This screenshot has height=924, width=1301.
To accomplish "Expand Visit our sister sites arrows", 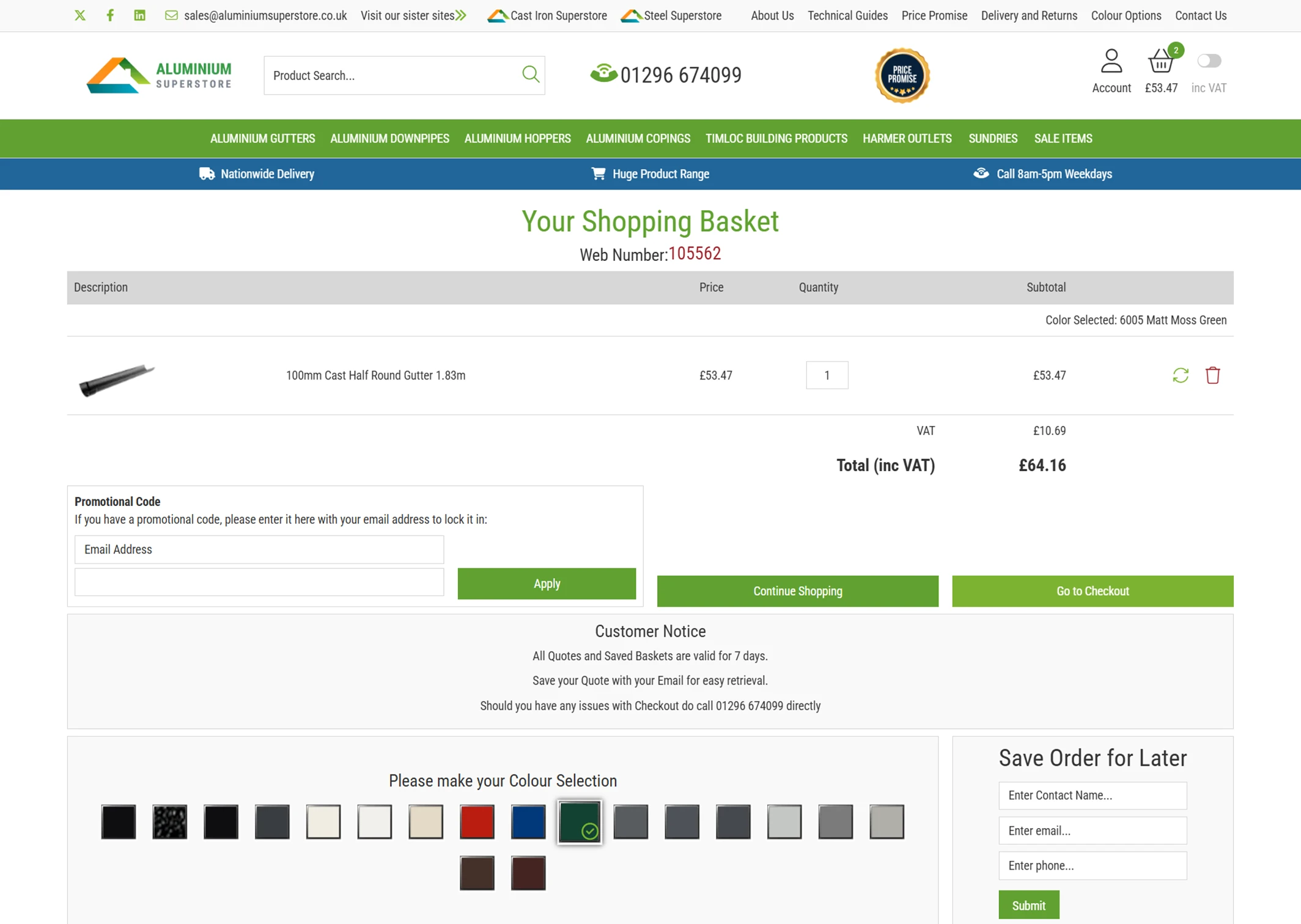I will pyautogui.click(x=461, y=15).
